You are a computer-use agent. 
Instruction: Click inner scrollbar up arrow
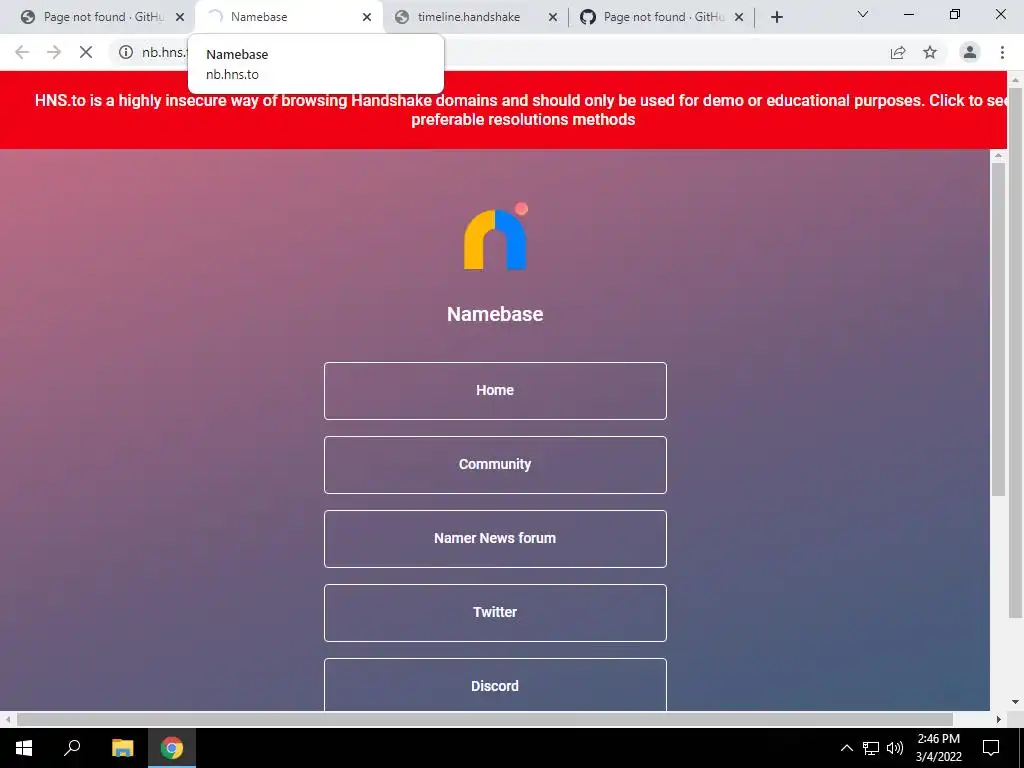pos(998,156)
